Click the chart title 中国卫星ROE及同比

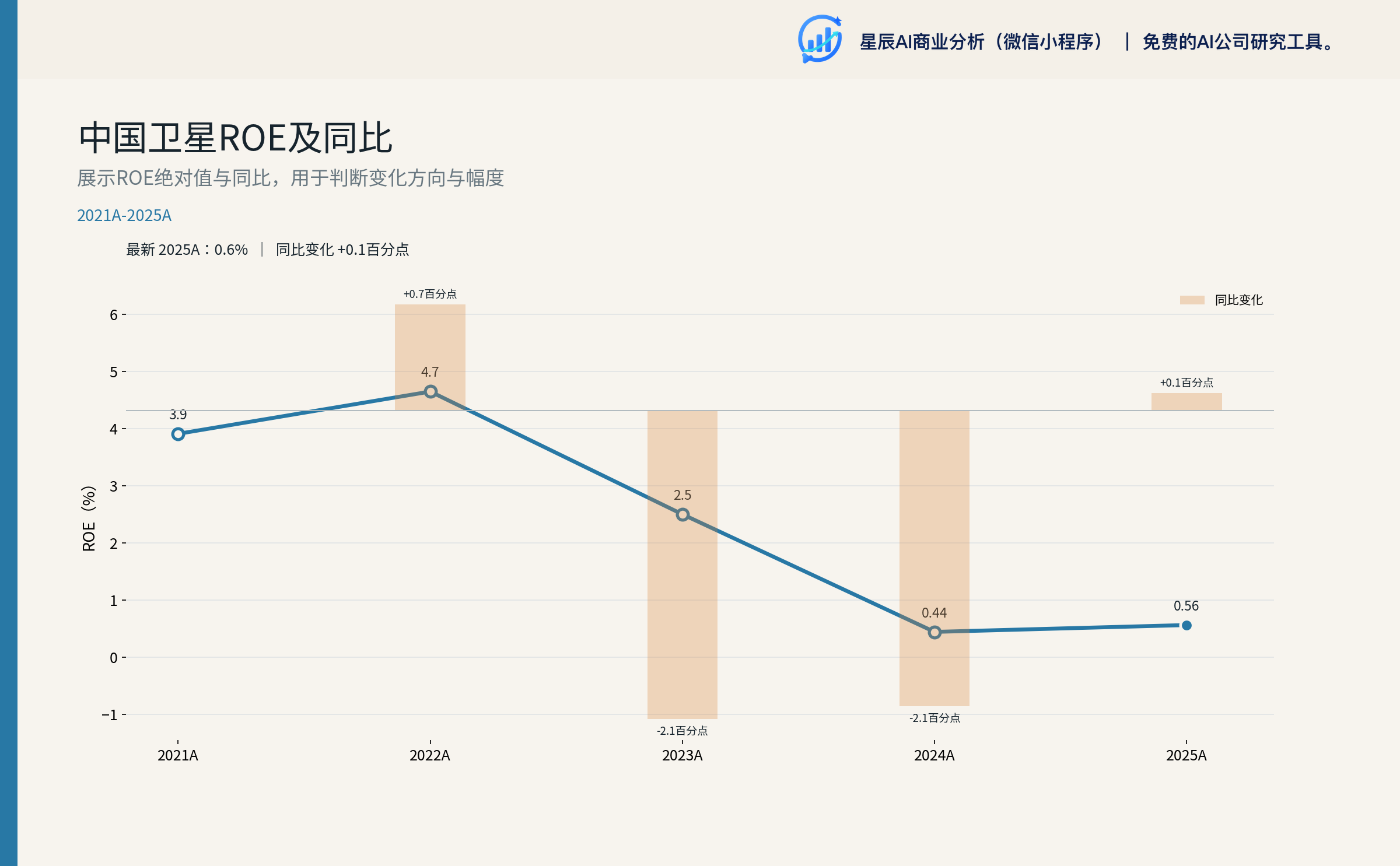[x=235, y=138]
